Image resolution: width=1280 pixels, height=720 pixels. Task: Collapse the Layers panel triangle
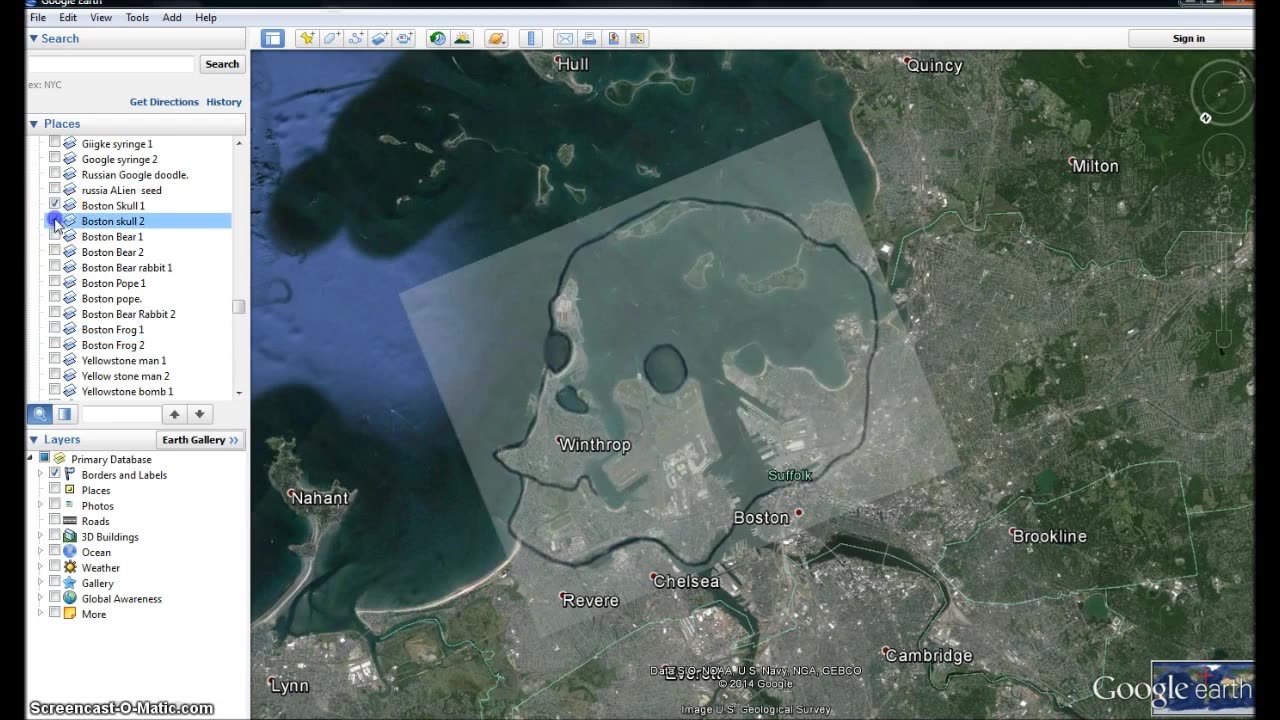pyautogui.click(x=33, y=439)
